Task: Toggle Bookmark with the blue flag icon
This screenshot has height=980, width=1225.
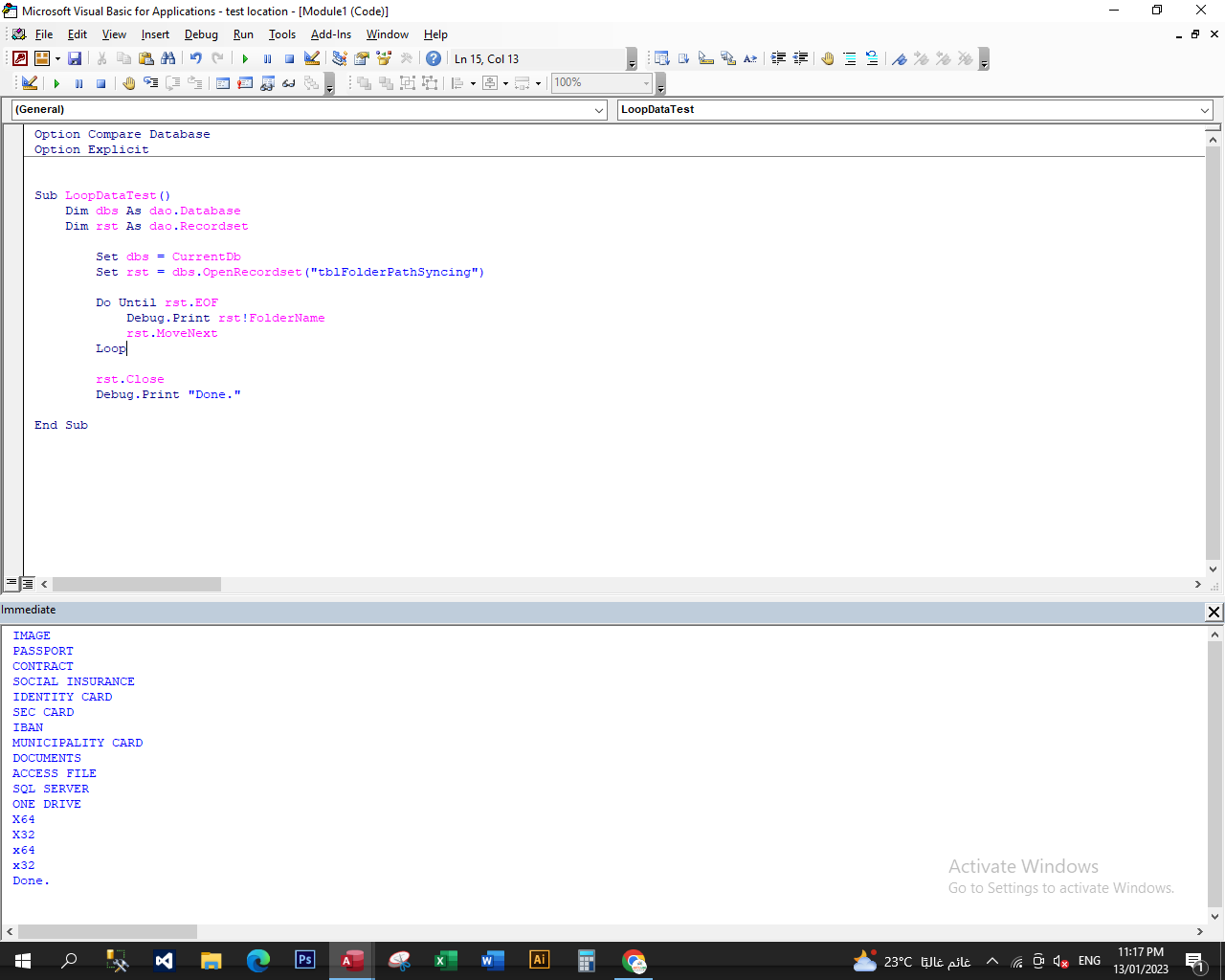Action: point(900,58)
